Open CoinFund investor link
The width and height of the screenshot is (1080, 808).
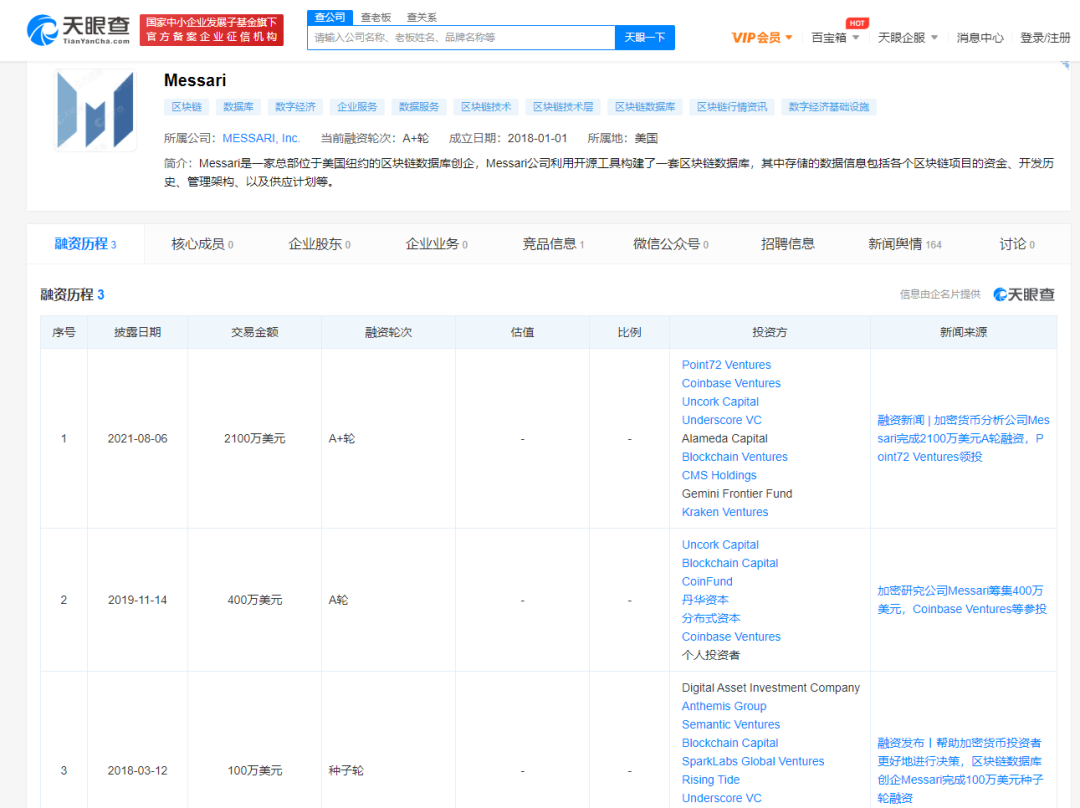pos(707,582)
